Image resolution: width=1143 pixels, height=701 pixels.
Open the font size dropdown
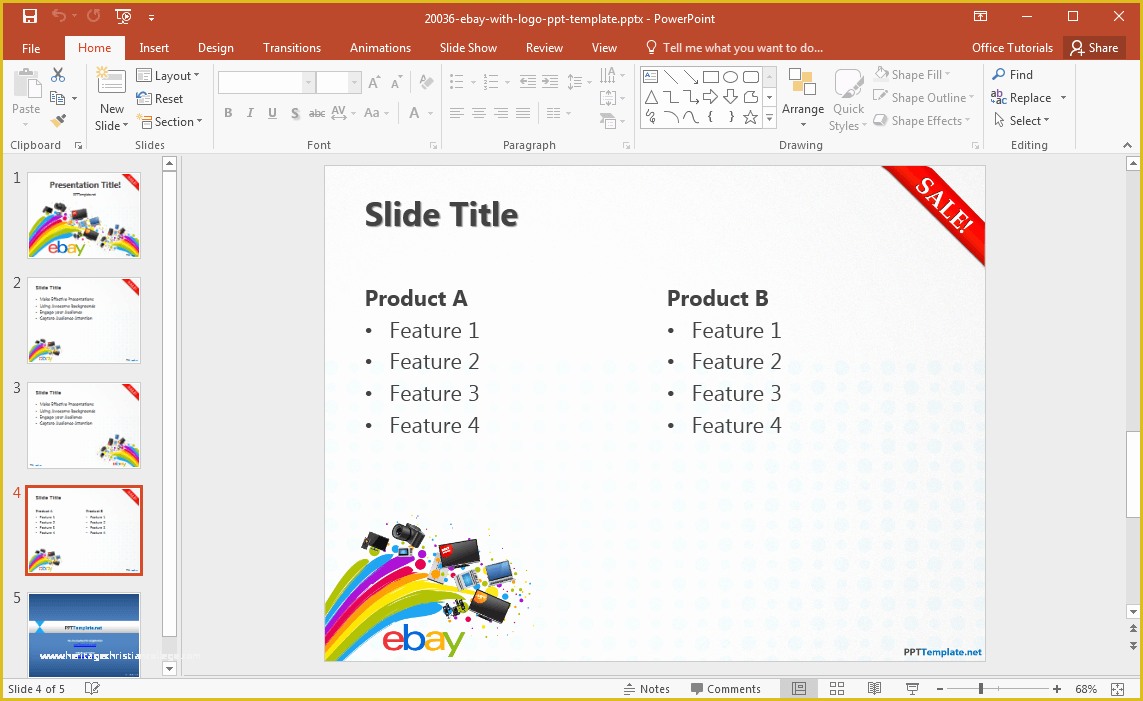click(x=354, y=82)
